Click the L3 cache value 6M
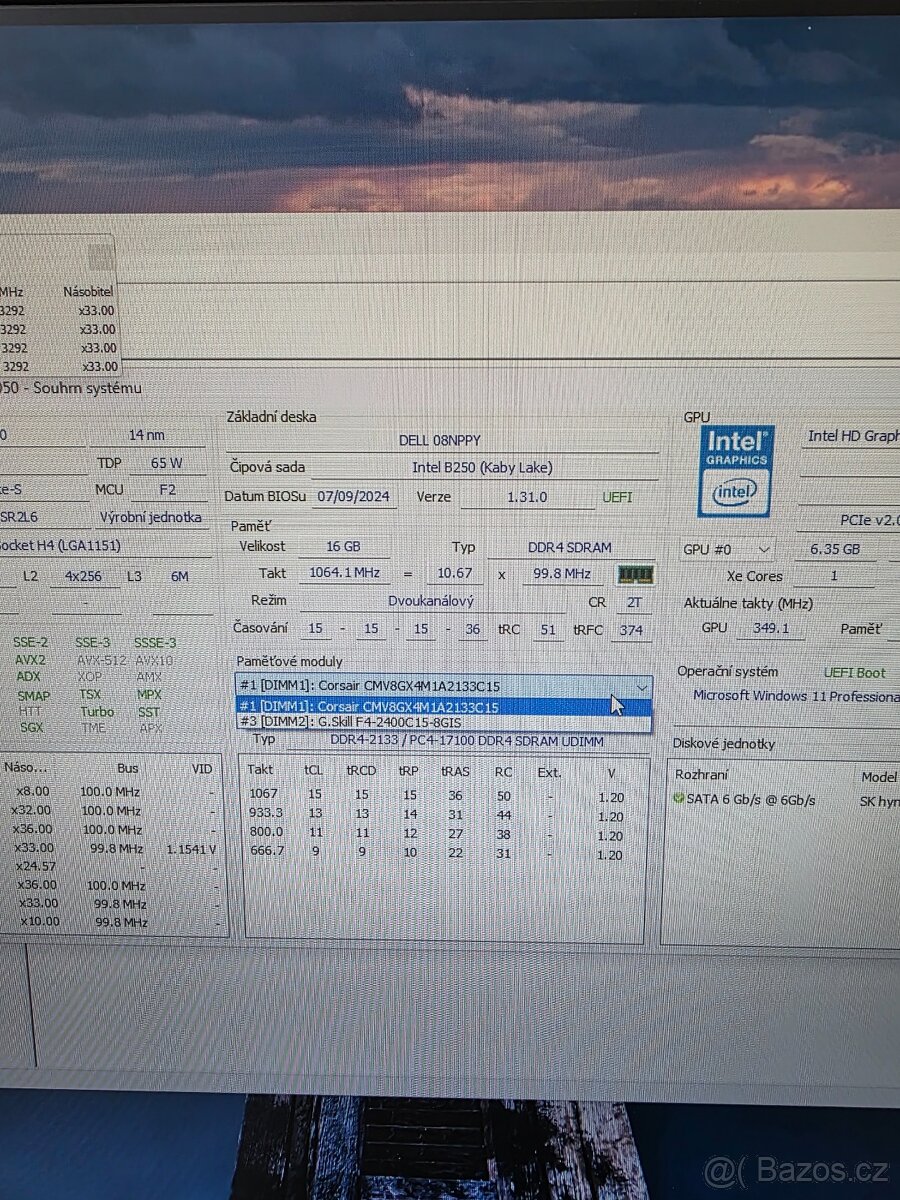The height and width of the screenshot is (1200, 900). click(x=179, y=576)
